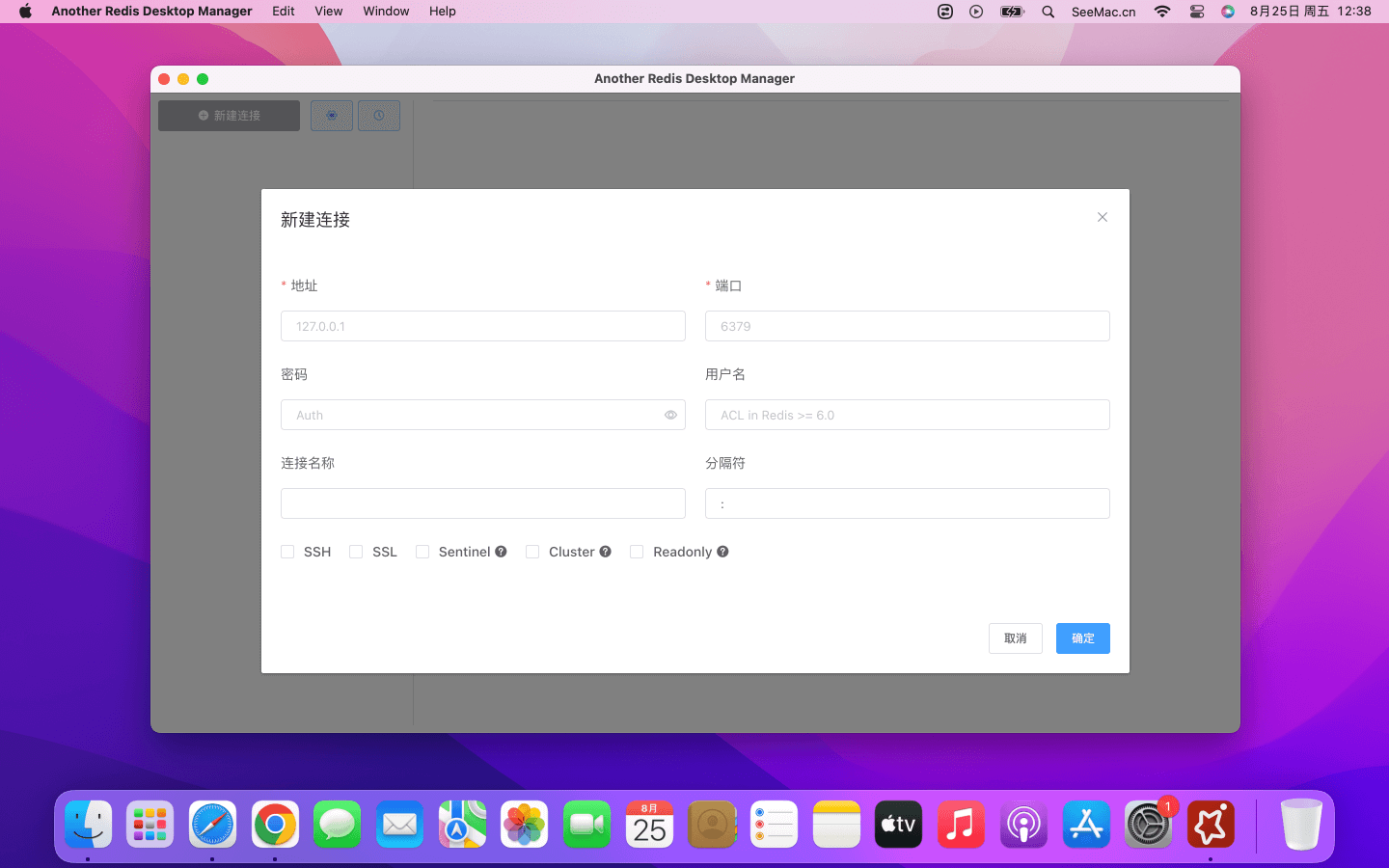The height and width of the screenshot is (868, 1389).
Task: Enable the Cluster checkbox
Action: coord(532,552)
